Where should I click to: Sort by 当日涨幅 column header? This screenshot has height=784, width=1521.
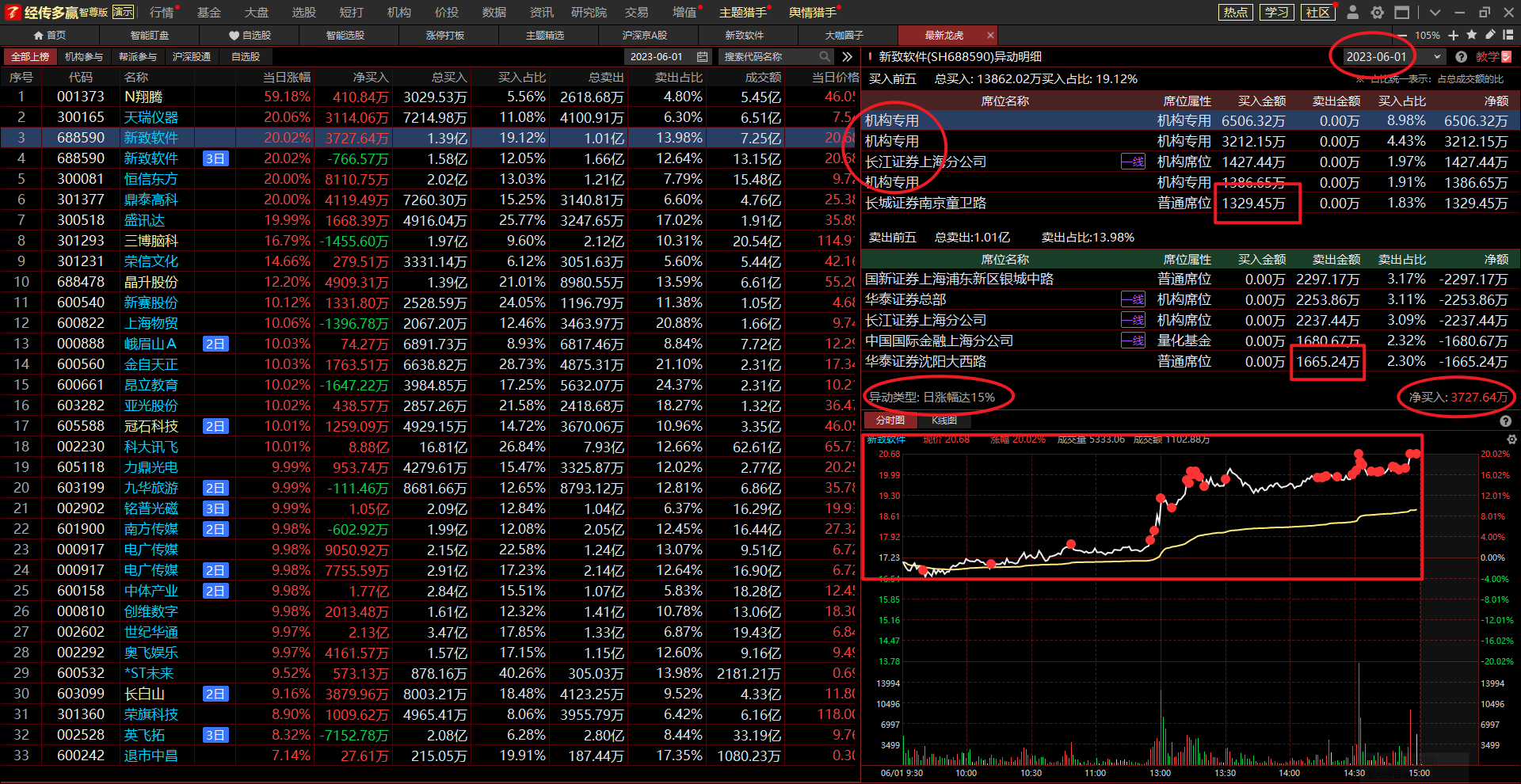tap(287, 78)
